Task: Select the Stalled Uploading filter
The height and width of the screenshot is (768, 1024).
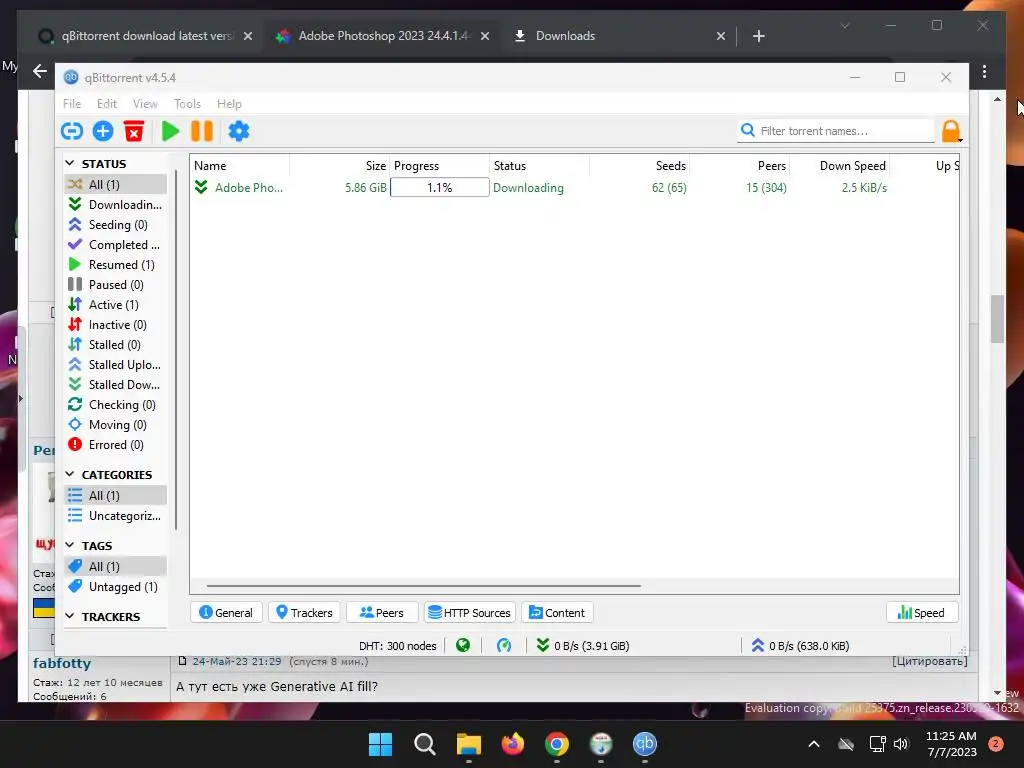Action: [116, 364]
